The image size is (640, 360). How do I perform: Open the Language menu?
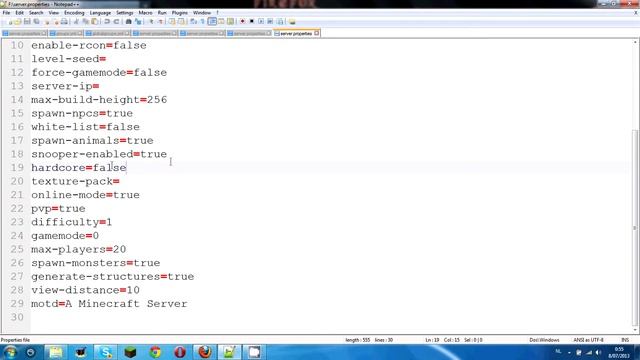point(100,13)
